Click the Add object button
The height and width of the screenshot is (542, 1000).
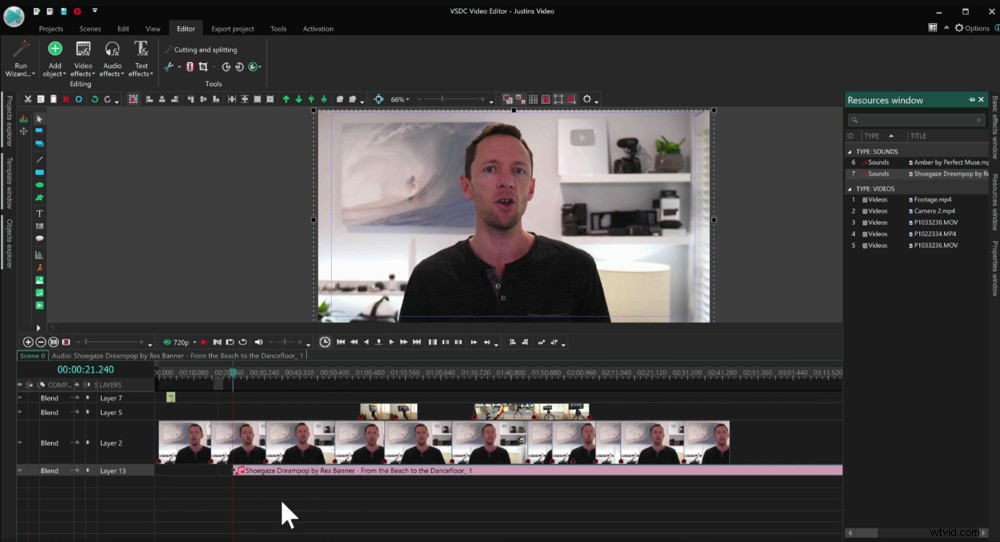[x=55, y=59]
